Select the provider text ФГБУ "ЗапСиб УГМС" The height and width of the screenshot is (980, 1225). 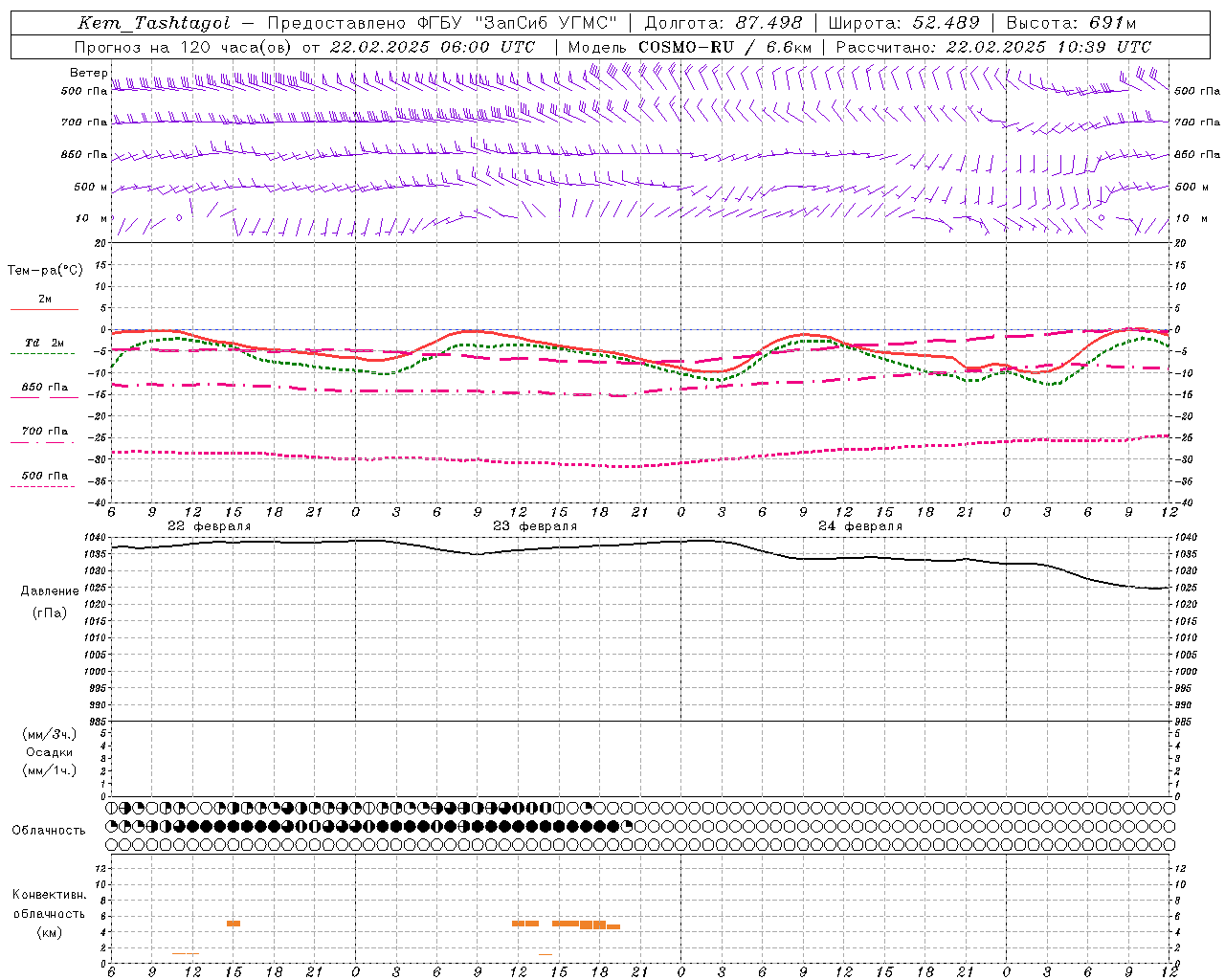coord(518,23)
